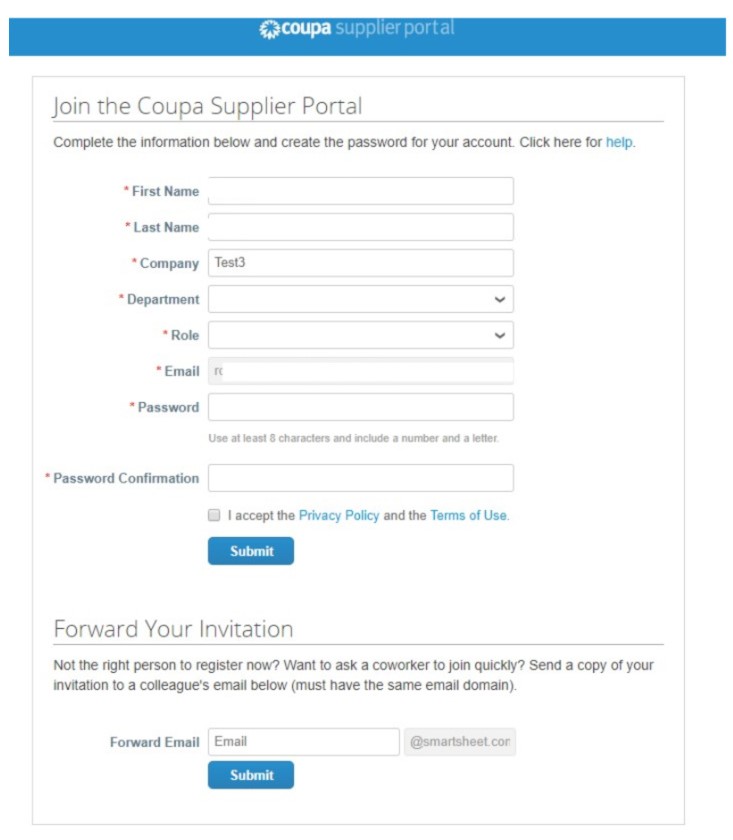
Task: Focus the Password input box
Action: click(x=360, y=407)
